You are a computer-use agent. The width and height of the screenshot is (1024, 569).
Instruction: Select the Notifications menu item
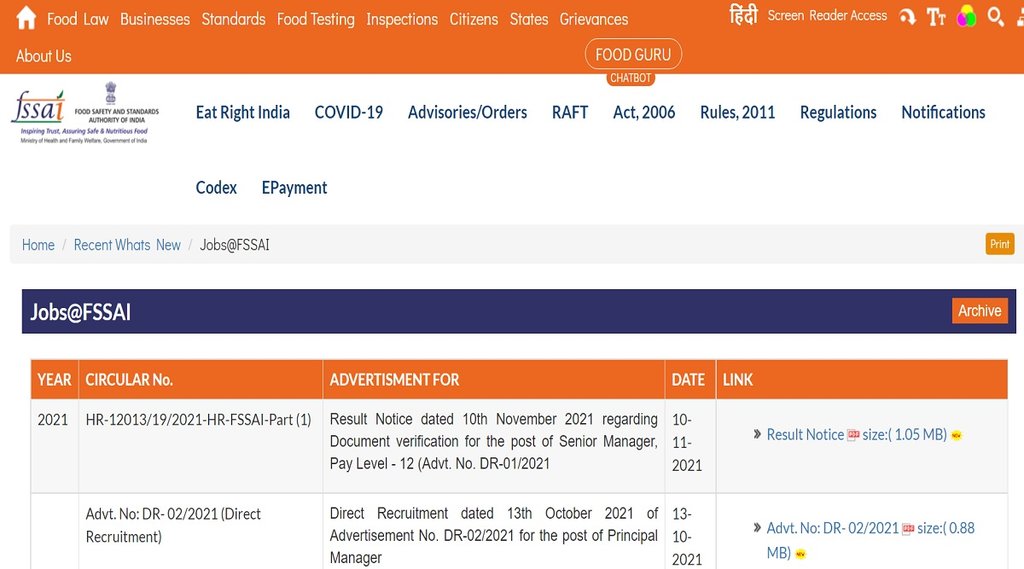(943, 112)
